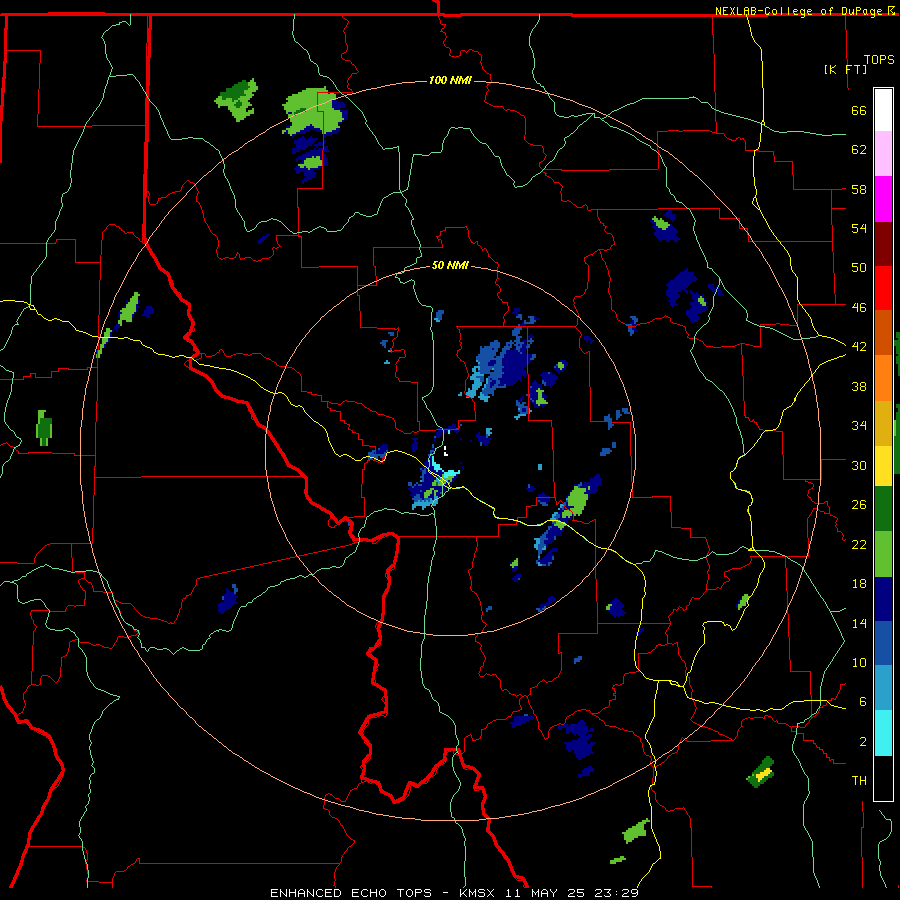This screenshot has height=900, width=900.
Task: Select the dark red legend swatch
Action: click(883, 243)
